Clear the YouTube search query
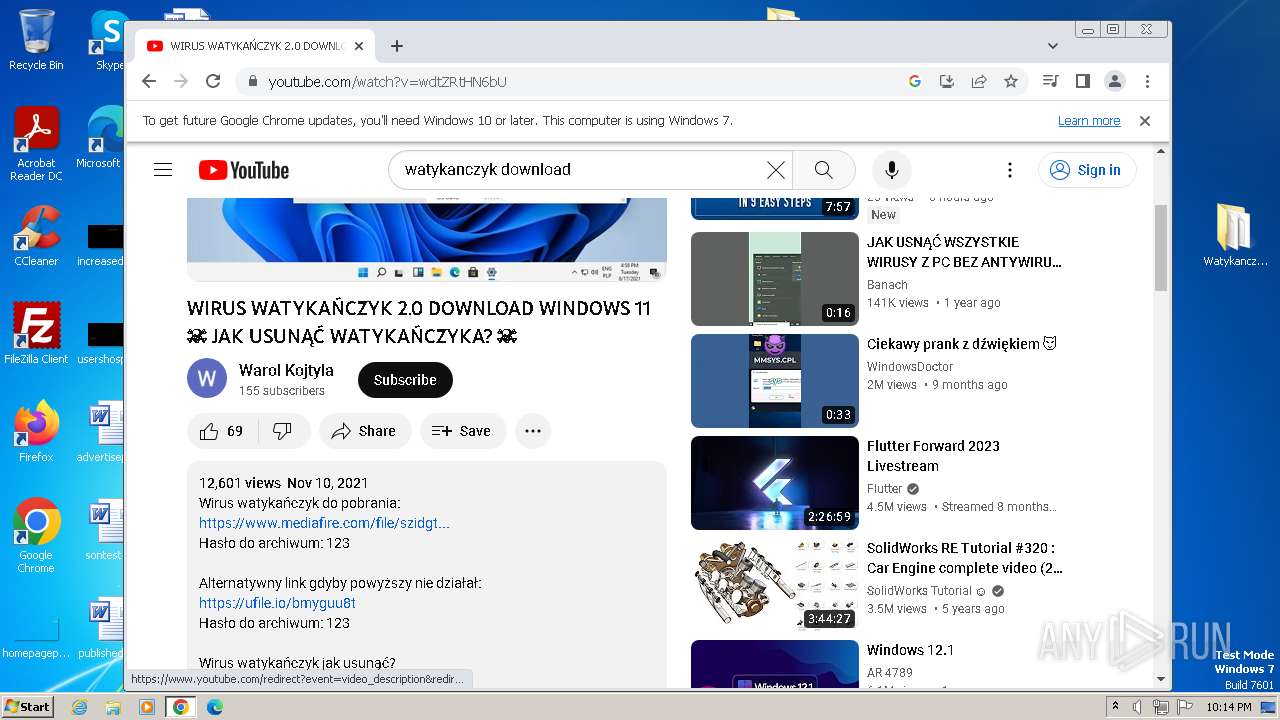The width and height of the screenshot is (1280, 720). [775, 170]
